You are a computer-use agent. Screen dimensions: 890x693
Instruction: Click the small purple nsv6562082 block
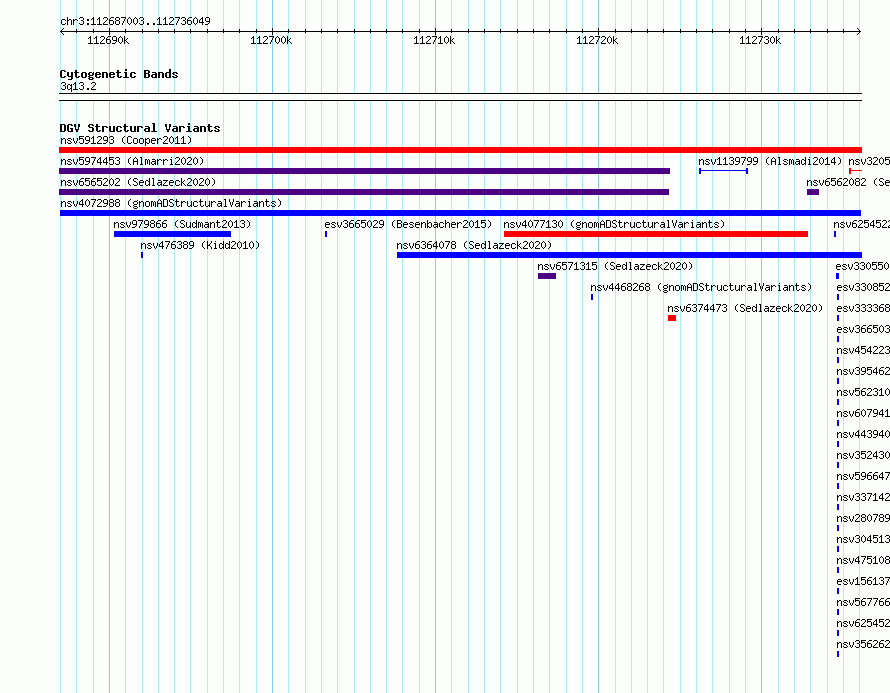click(x=813, y=192)
